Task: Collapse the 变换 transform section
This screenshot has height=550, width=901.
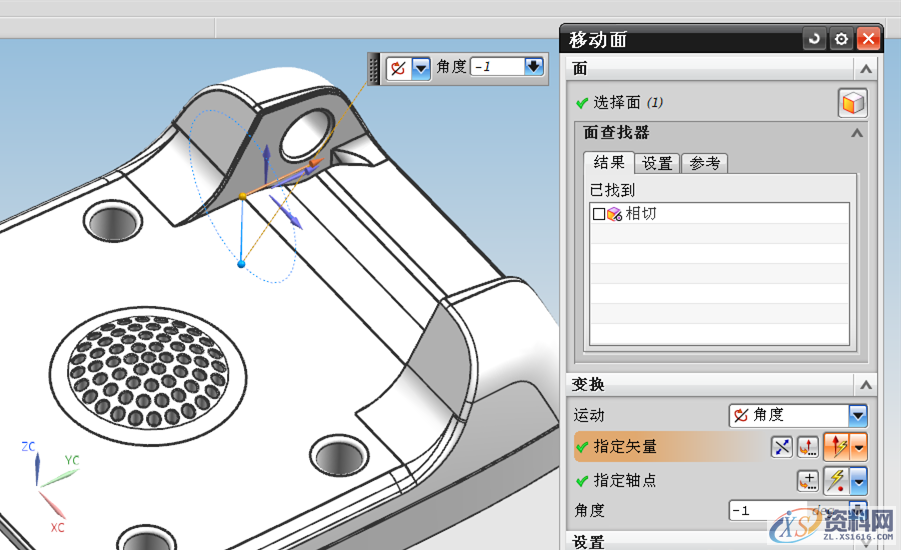Action: click(865, 385)
